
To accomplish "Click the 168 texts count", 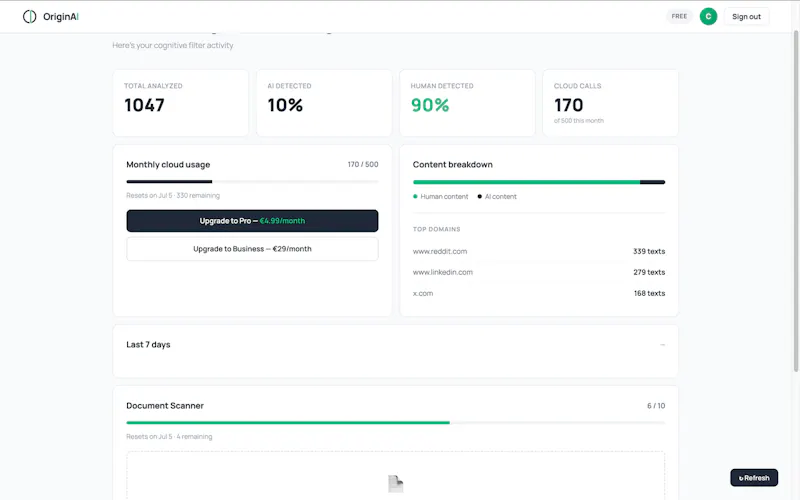I will (649, 293).
